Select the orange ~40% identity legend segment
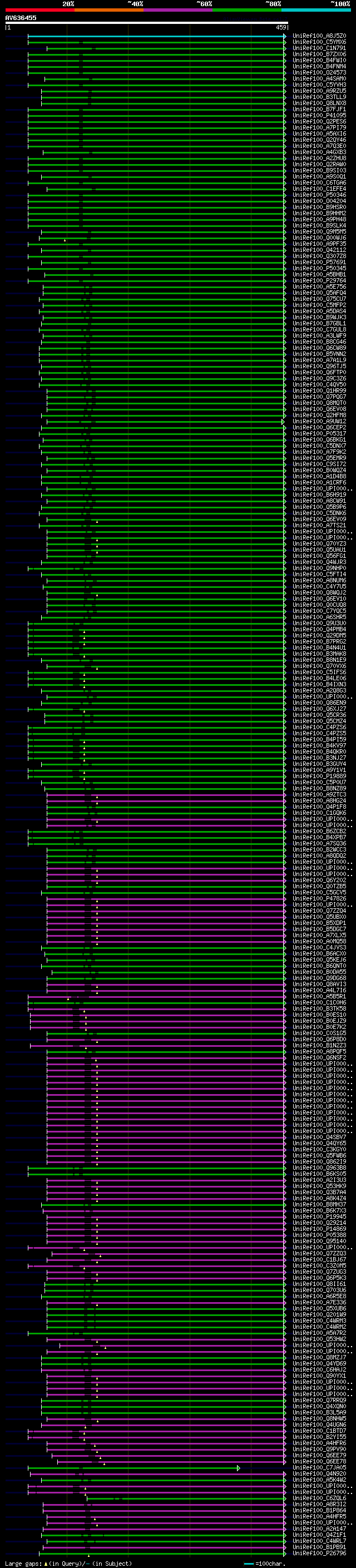356x1568 pixels. [109, 10]
